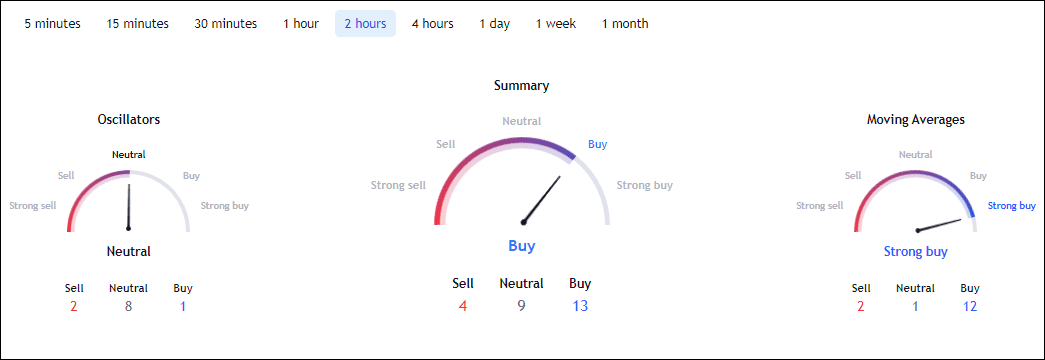This screenshot has width=1045, height=360.
Task: Switch to 15 minutes interval
Action: point(137,24)
